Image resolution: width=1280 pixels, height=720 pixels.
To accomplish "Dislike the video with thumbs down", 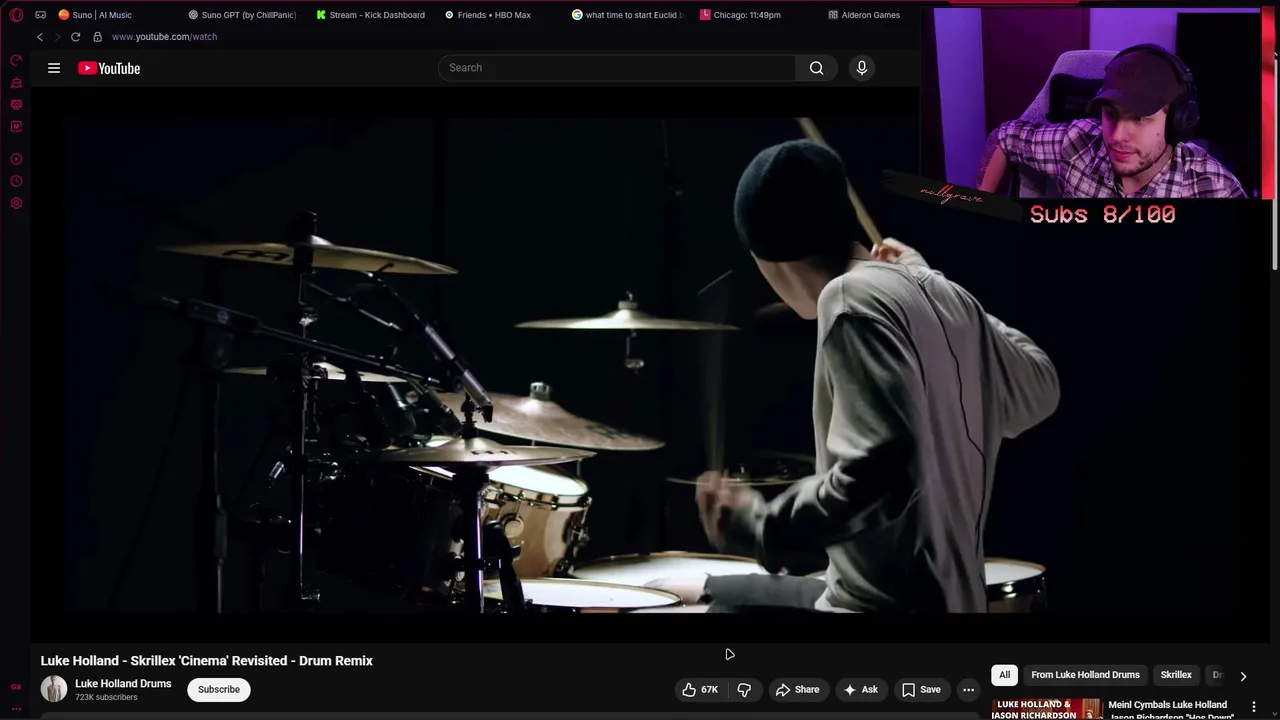I will (x=744, y=689).
